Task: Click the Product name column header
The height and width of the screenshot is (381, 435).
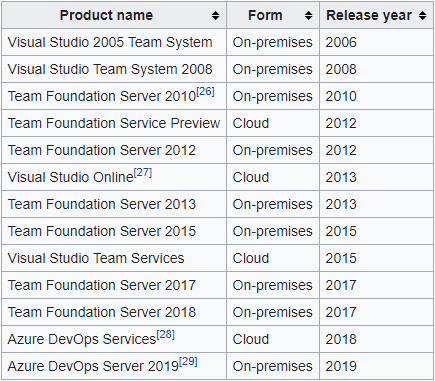Action: [x=114, y=15]
